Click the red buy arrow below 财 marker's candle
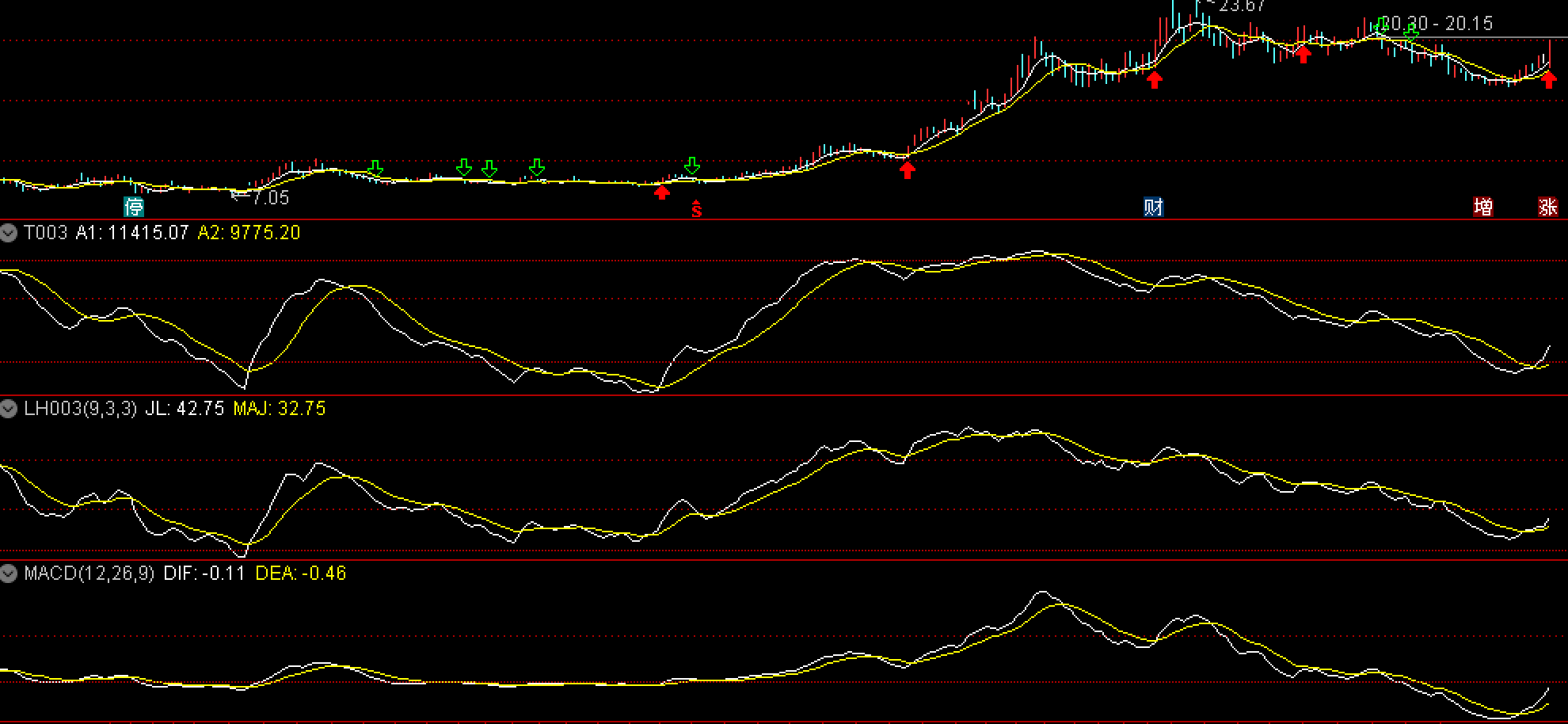 1155,79
